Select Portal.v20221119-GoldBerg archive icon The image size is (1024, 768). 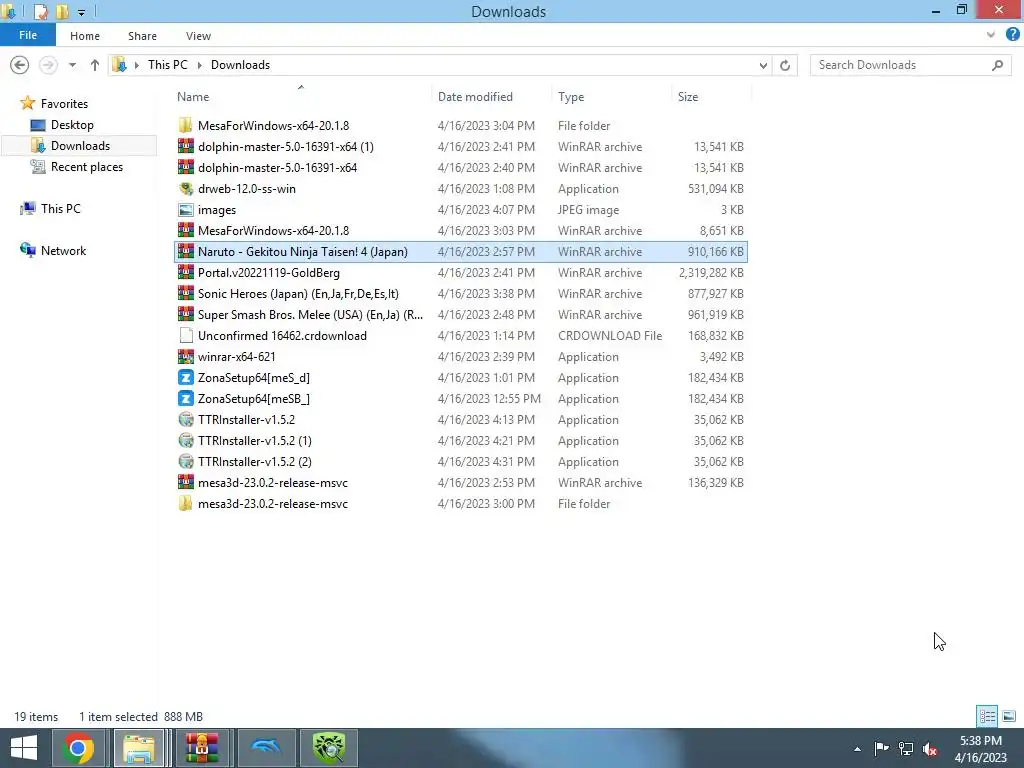click(x=185, y=272)
